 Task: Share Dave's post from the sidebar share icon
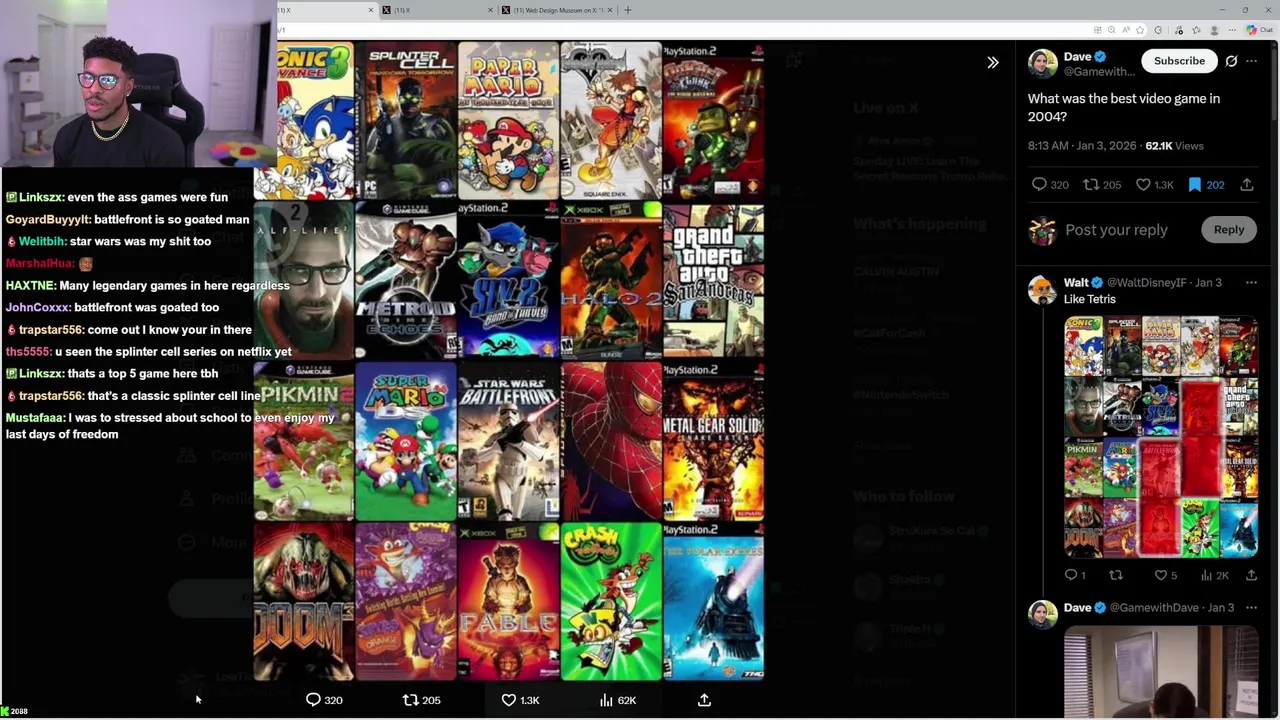point(1247,185)
